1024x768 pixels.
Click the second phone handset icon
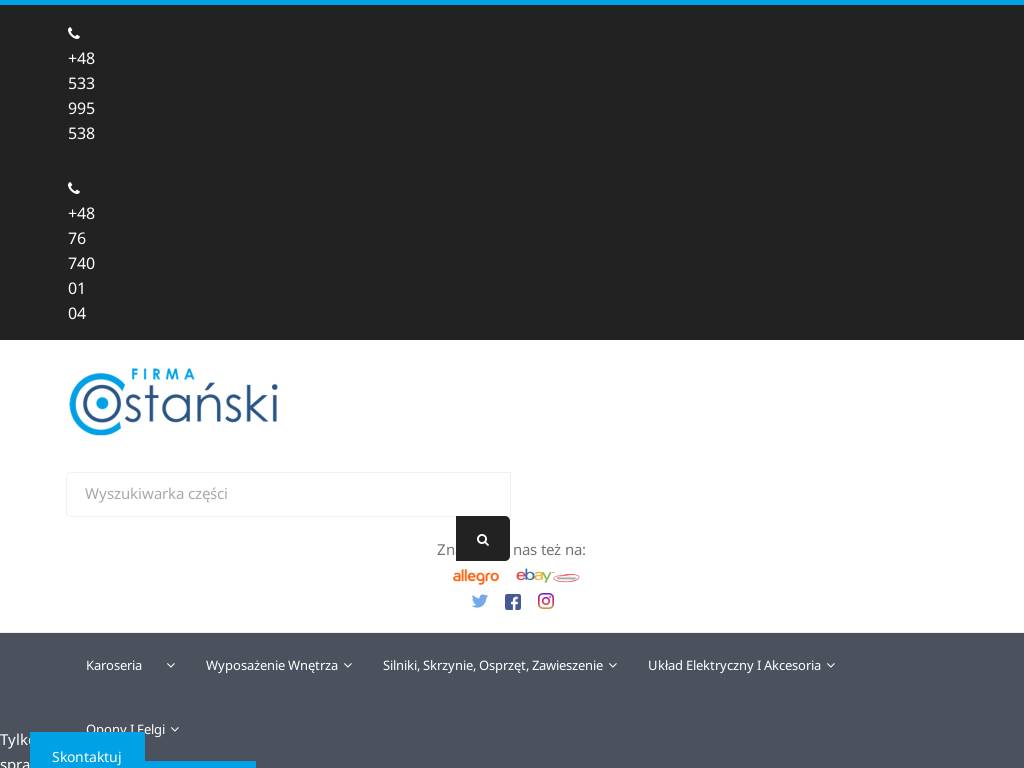click(x=74, y=188)
